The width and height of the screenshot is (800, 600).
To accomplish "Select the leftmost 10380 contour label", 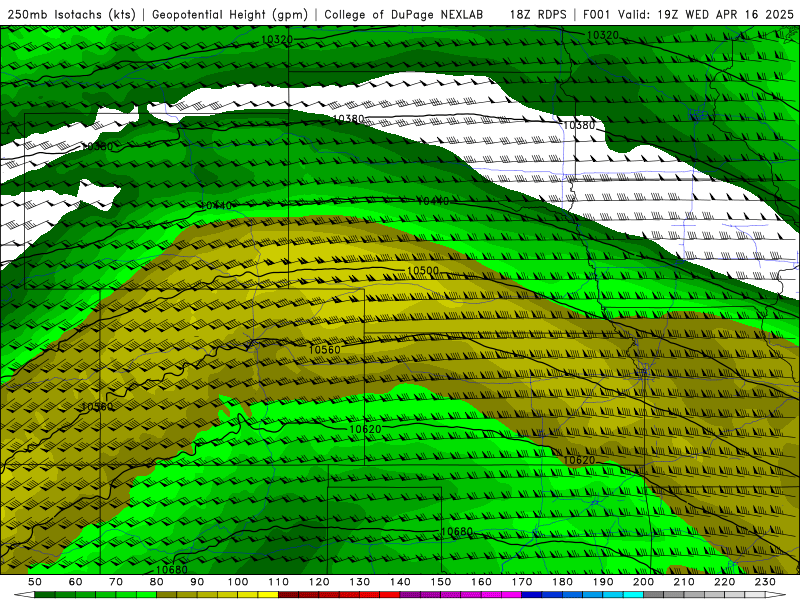I will 97,146.
